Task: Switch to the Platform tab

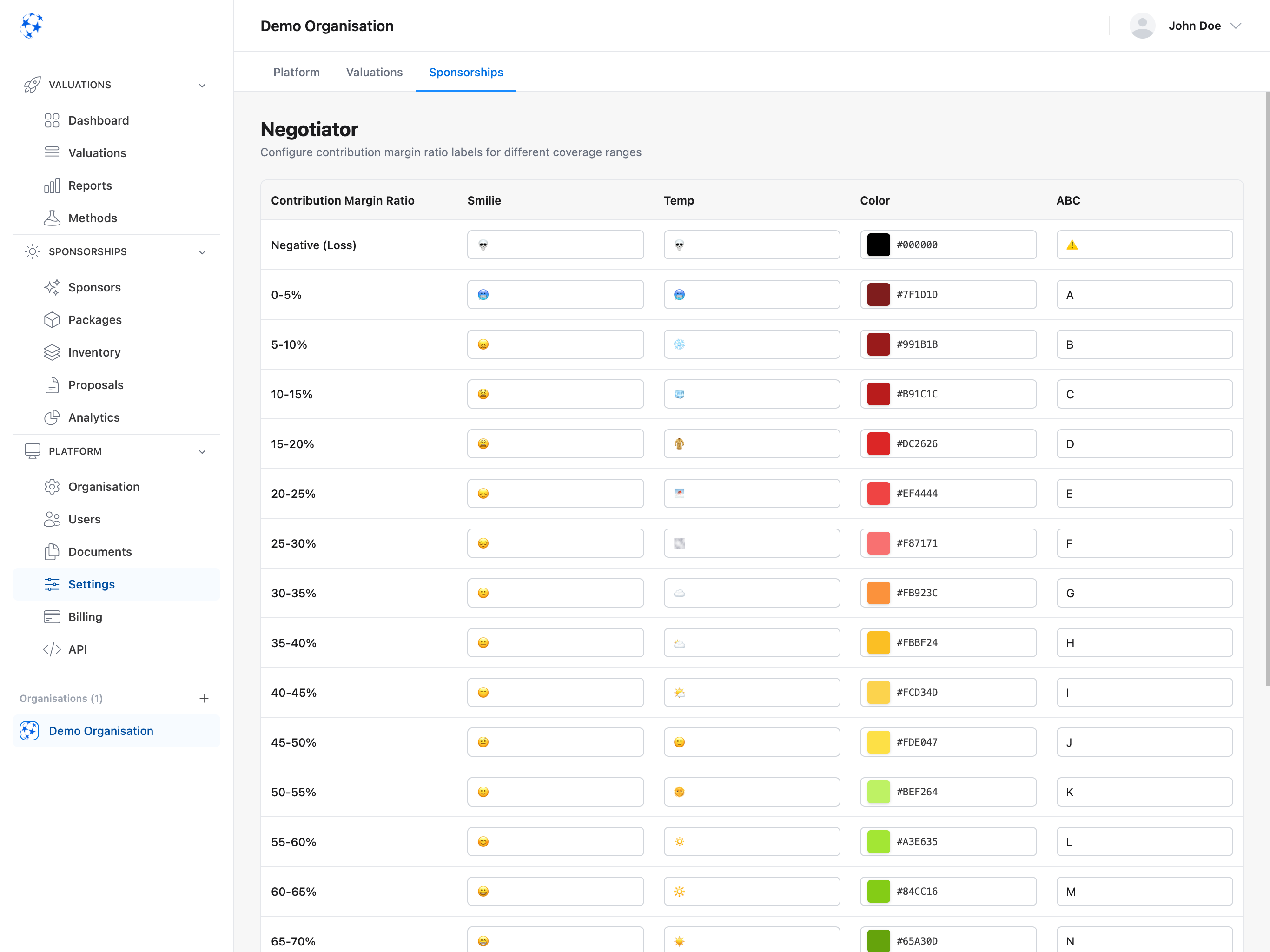Action: (x=296, y=72)
